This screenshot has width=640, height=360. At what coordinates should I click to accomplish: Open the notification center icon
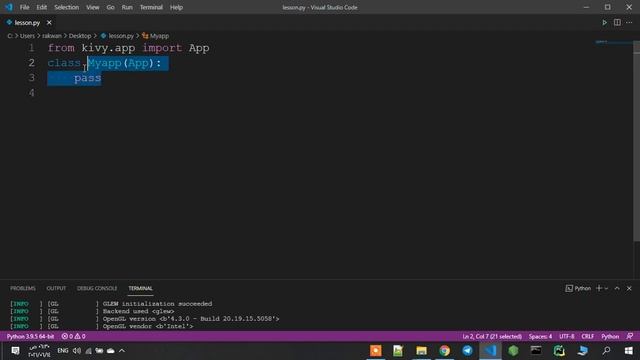pyautogui.click(x=15, y=351)
